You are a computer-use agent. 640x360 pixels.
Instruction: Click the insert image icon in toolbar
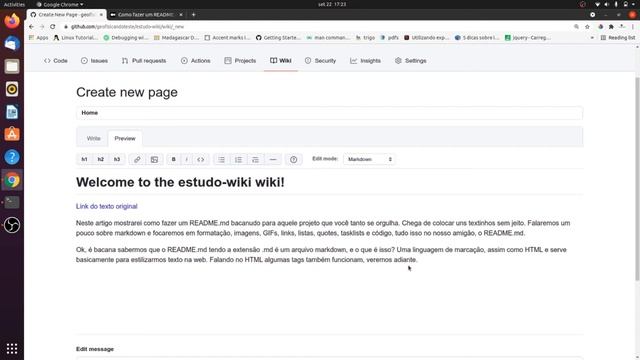click(154, 159)
